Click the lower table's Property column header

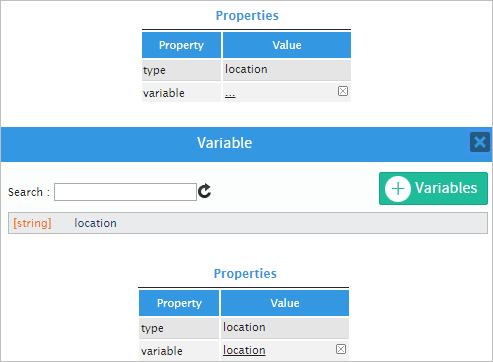(179, 303)
